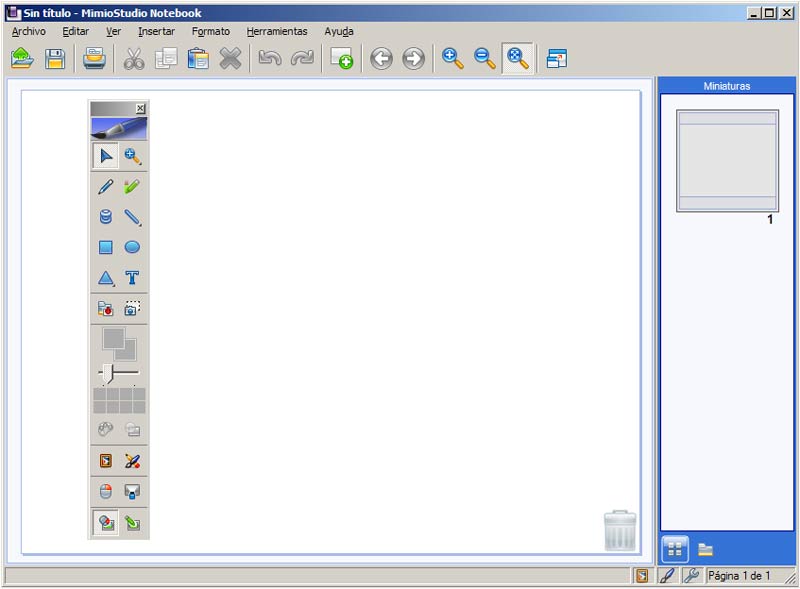Toggle the thumbnails view button
The height and width of the screenshot is (589, 800).
(x=675, y=548)
